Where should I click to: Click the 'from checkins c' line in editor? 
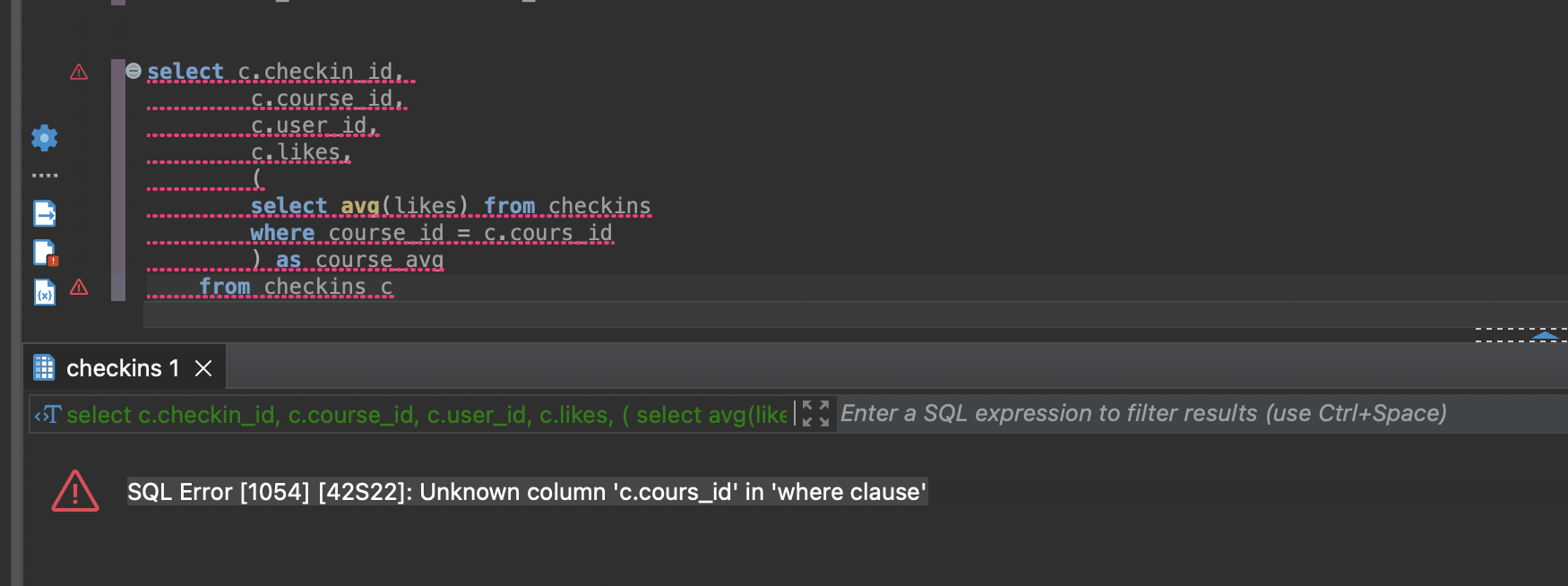296,287
